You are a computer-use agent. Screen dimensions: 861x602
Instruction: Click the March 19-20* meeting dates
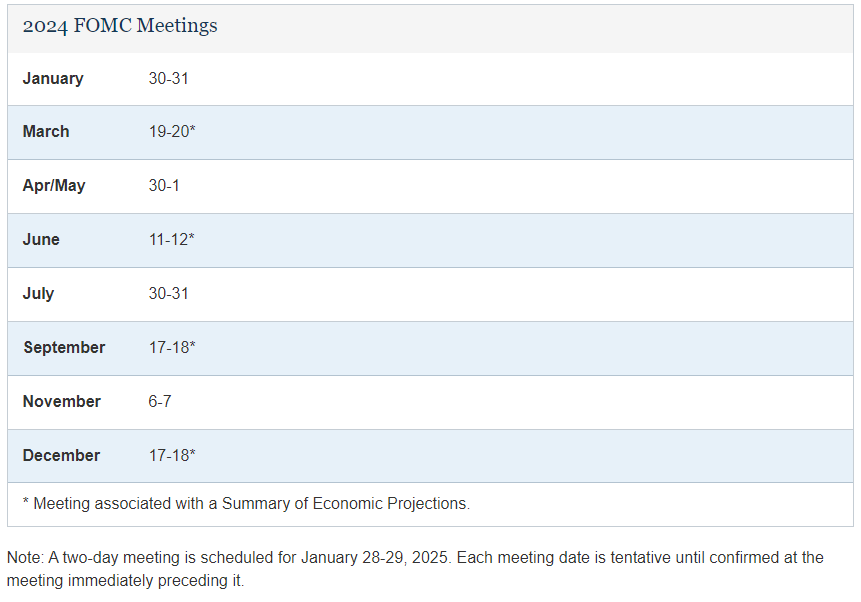click(x=172, y=132)
